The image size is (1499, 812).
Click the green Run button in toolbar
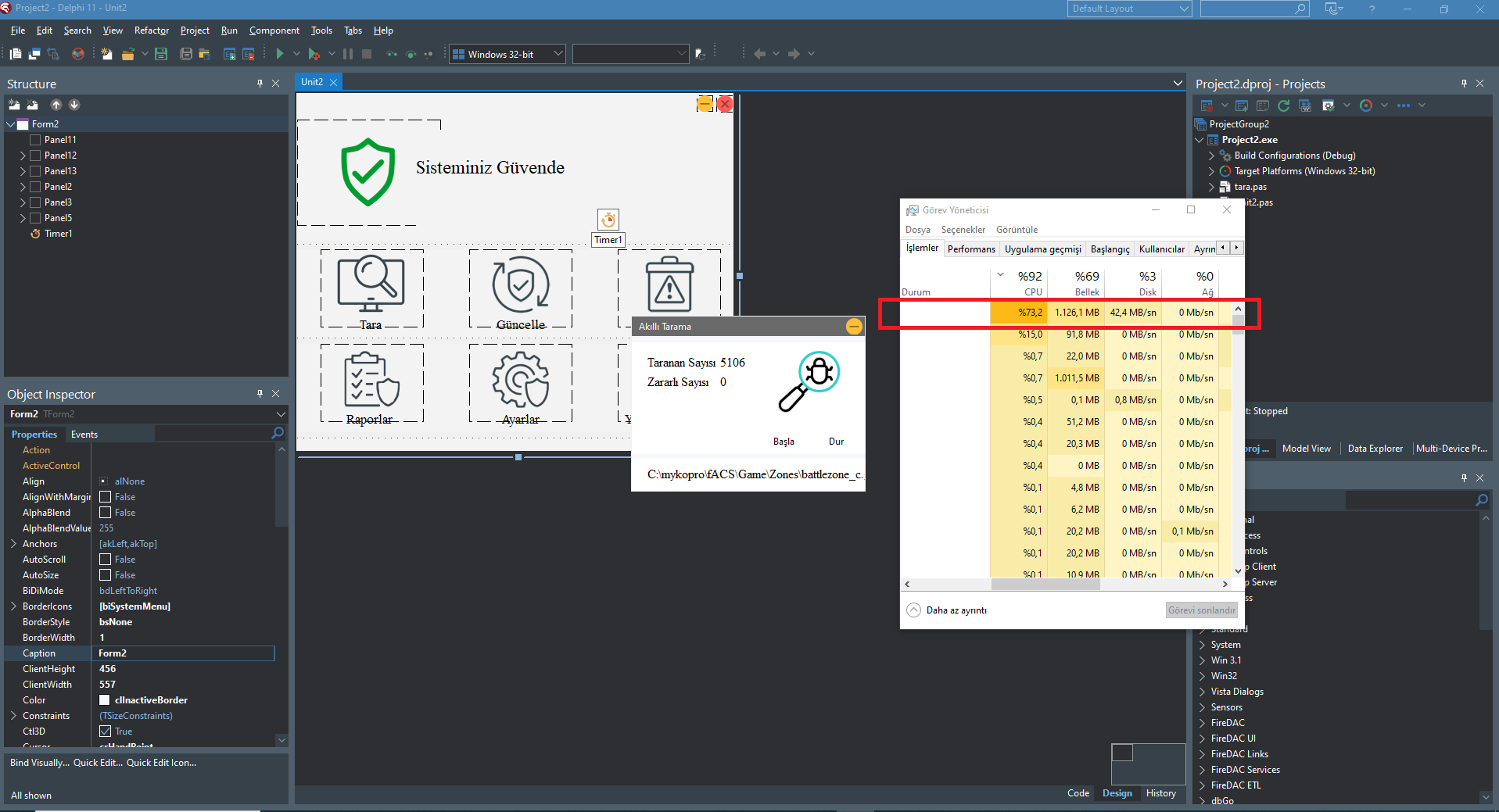pos(280,54)
